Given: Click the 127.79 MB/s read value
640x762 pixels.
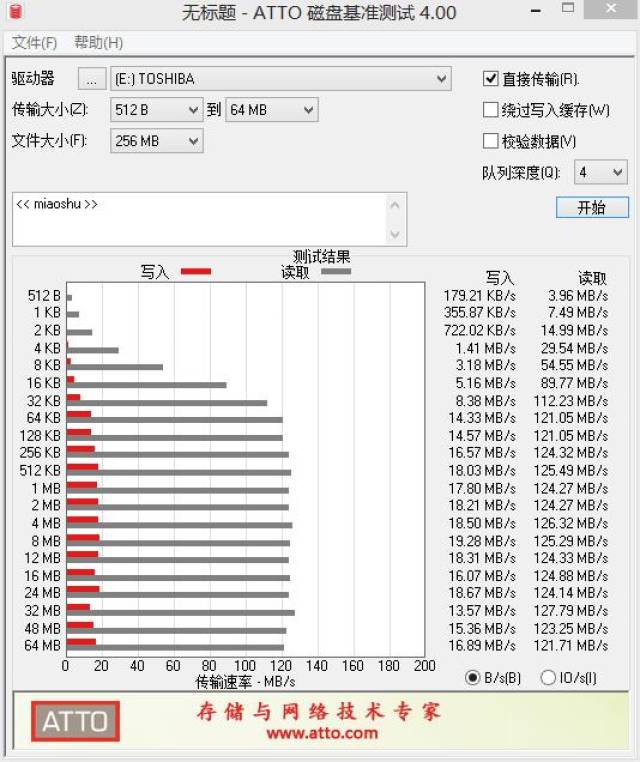Looking at the screenshot, I should 571,611.
